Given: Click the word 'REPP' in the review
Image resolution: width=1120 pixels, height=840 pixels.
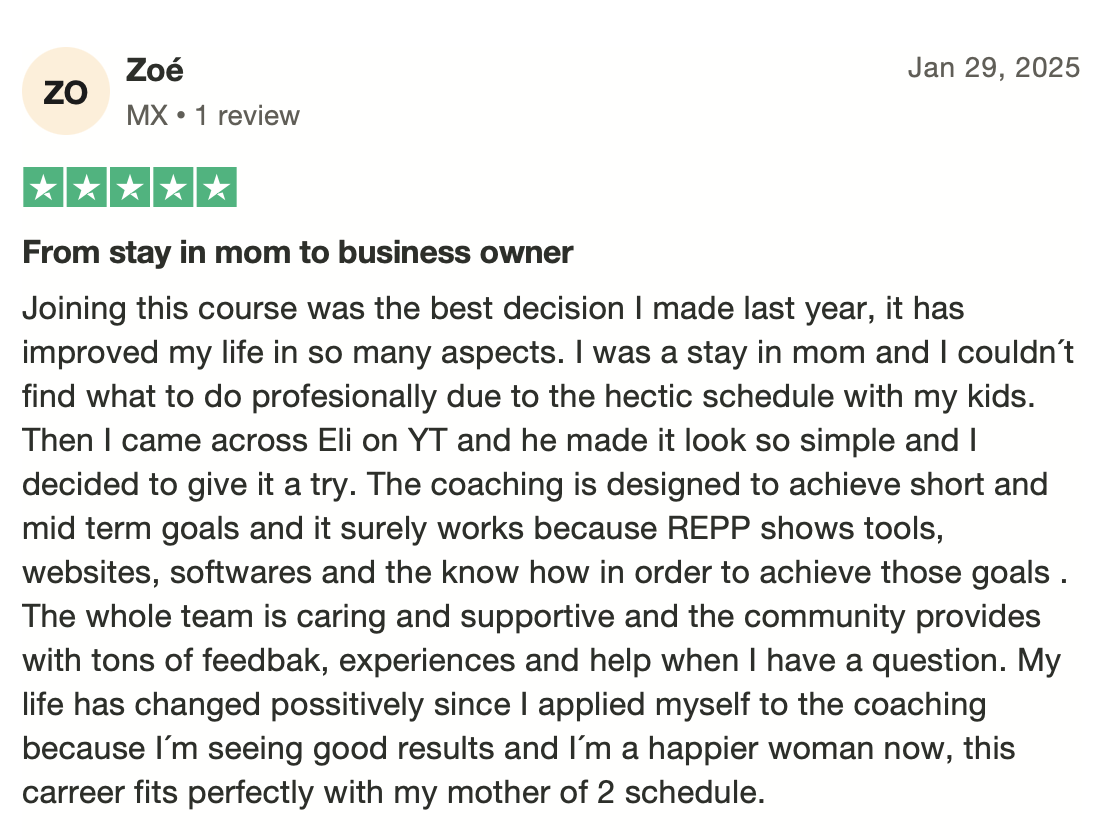Looking at the screenshot, I should pos(709,529).
